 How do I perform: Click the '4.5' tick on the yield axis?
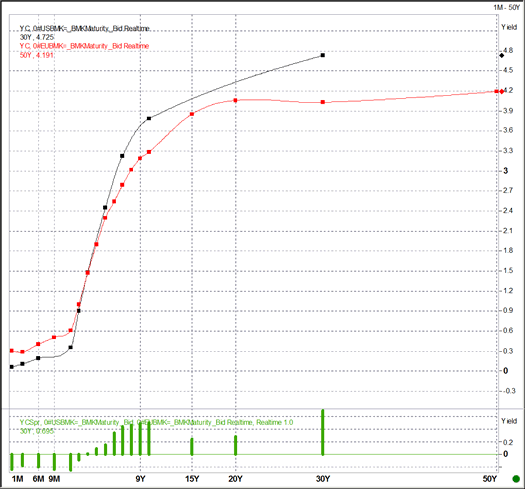[x=508, y=70]
